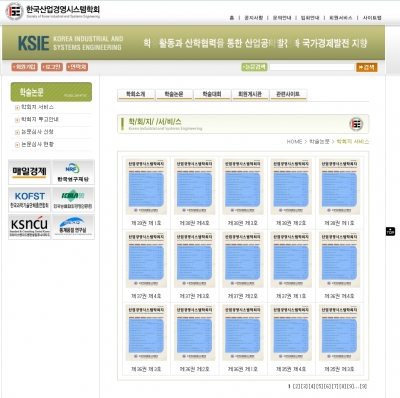400x398 pixels.
Task: Open the 학술논문 tab
Action: click(174, 95)
